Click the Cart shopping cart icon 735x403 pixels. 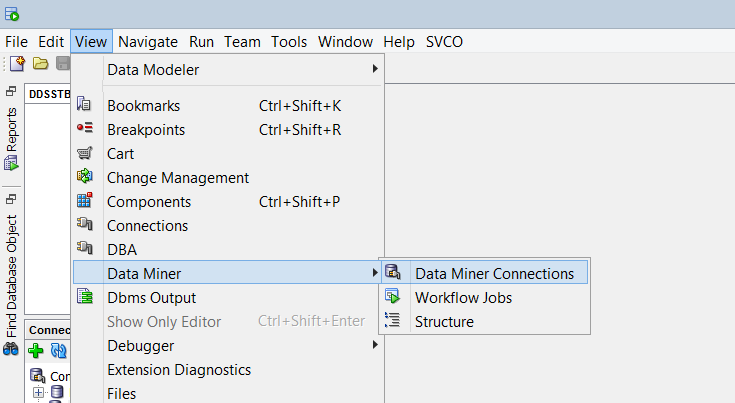tap(84, 152)
